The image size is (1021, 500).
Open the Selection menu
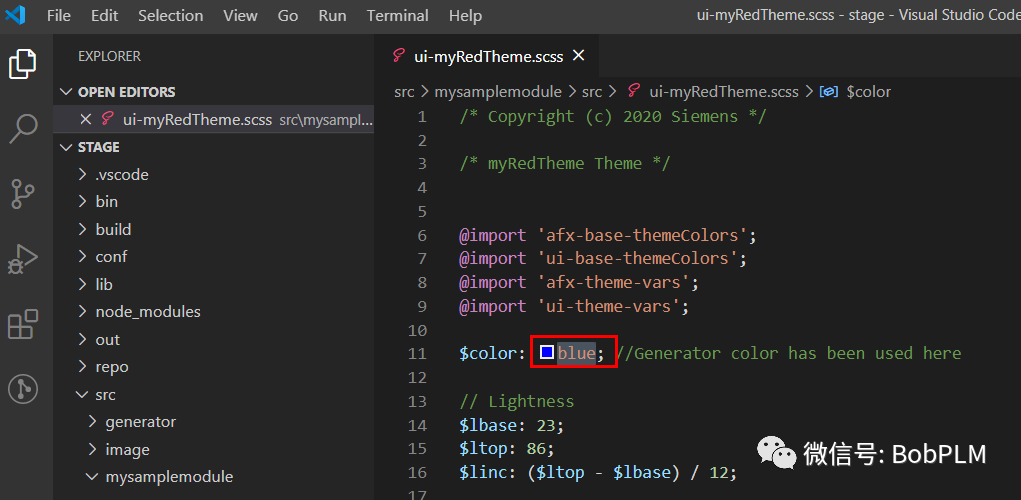tap(171, 16)
